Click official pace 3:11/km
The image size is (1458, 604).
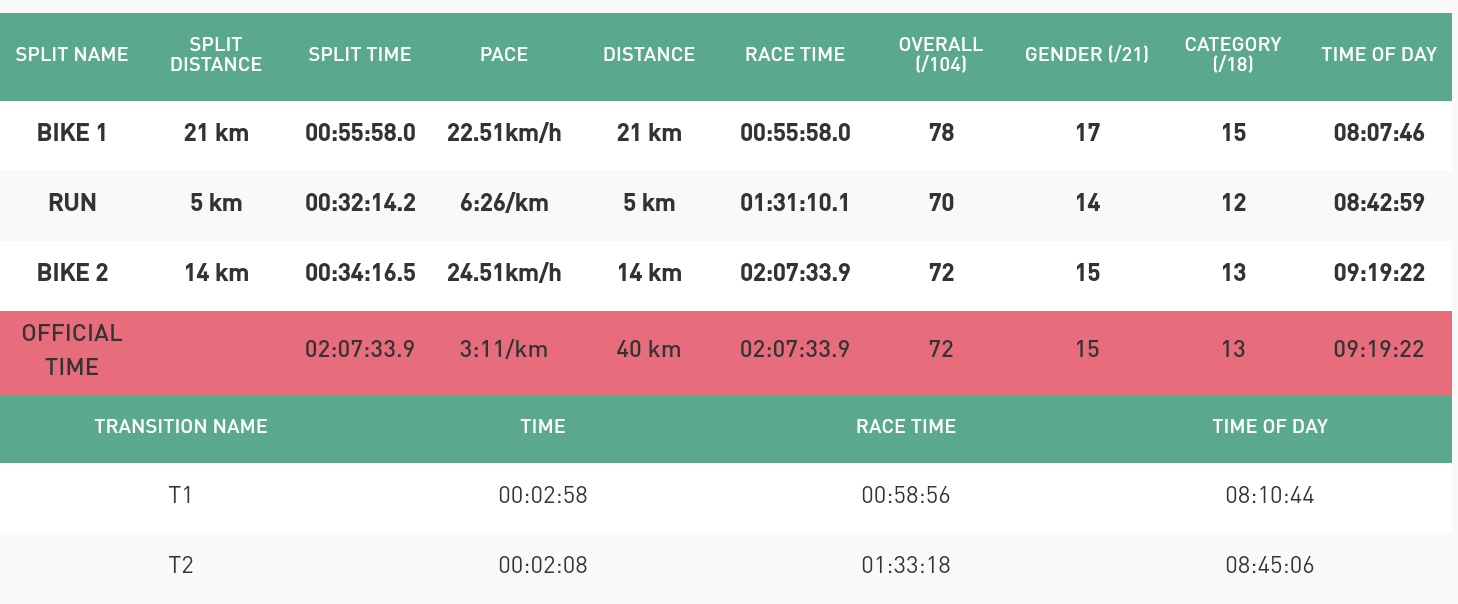pyautogui.click(x=504, y=350)
